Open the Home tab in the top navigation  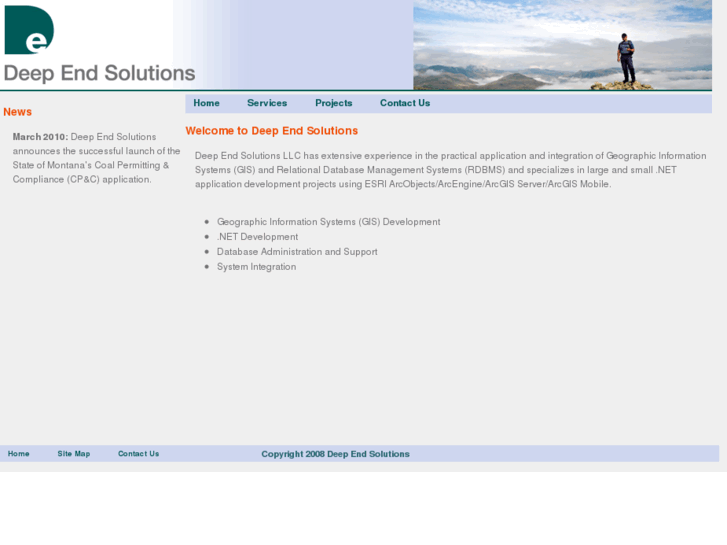(x=206, y=103)
